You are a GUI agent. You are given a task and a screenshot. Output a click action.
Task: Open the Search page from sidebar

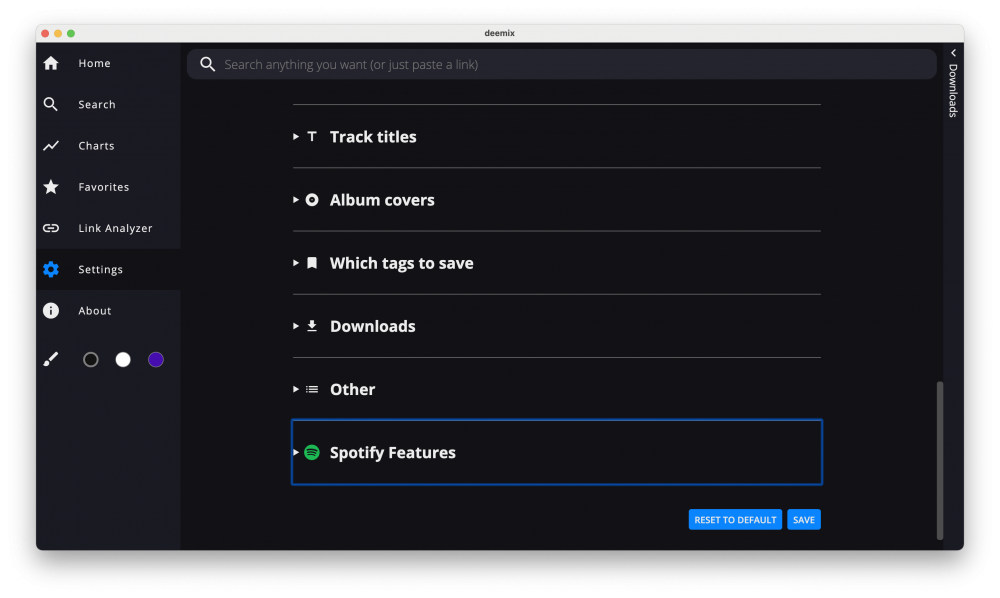96,105
